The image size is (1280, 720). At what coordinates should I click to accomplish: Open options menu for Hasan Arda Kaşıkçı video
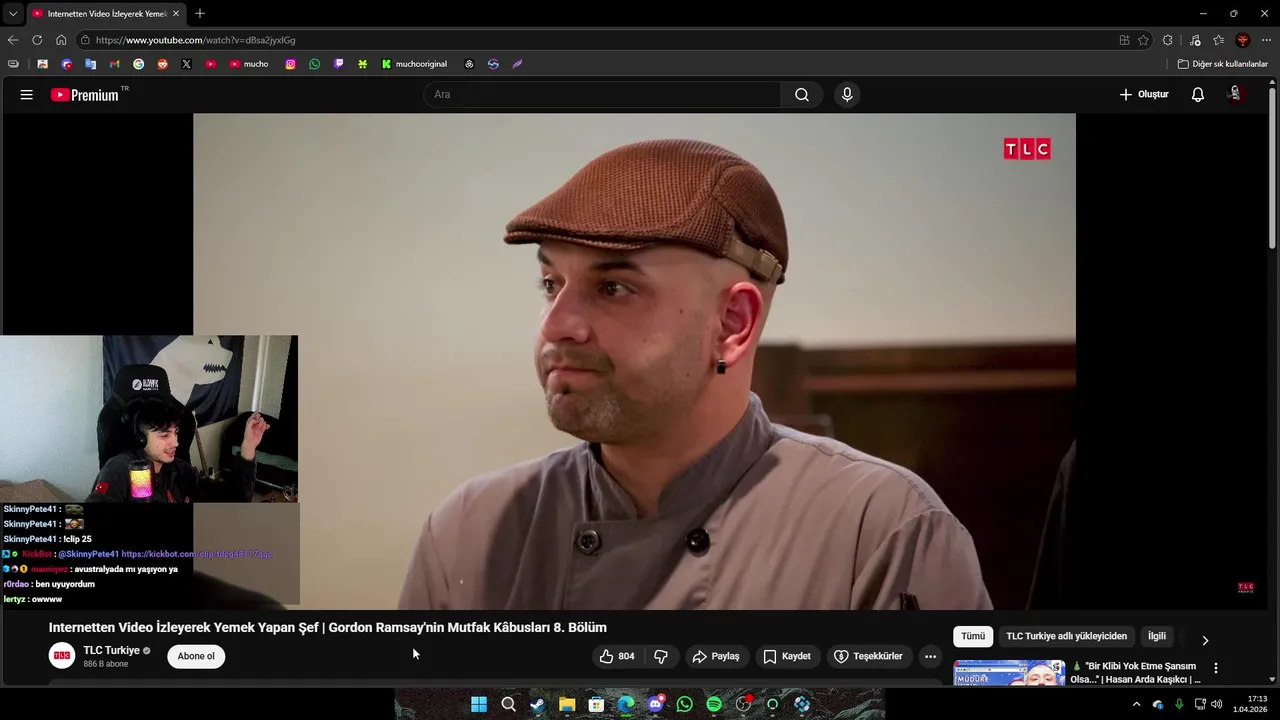pos(1216,668)
